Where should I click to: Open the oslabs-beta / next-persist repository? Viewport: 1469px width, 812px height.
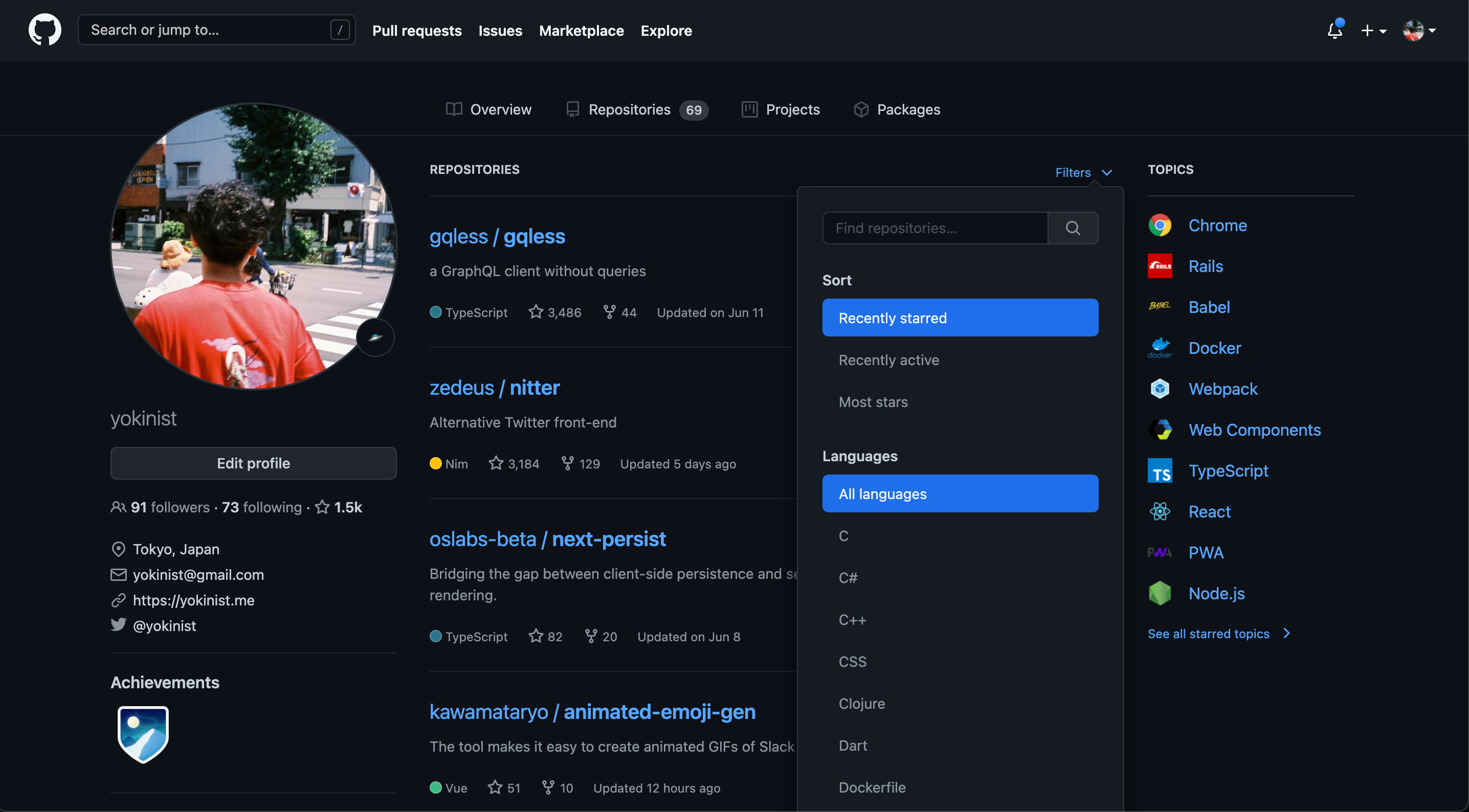point(547,539)
